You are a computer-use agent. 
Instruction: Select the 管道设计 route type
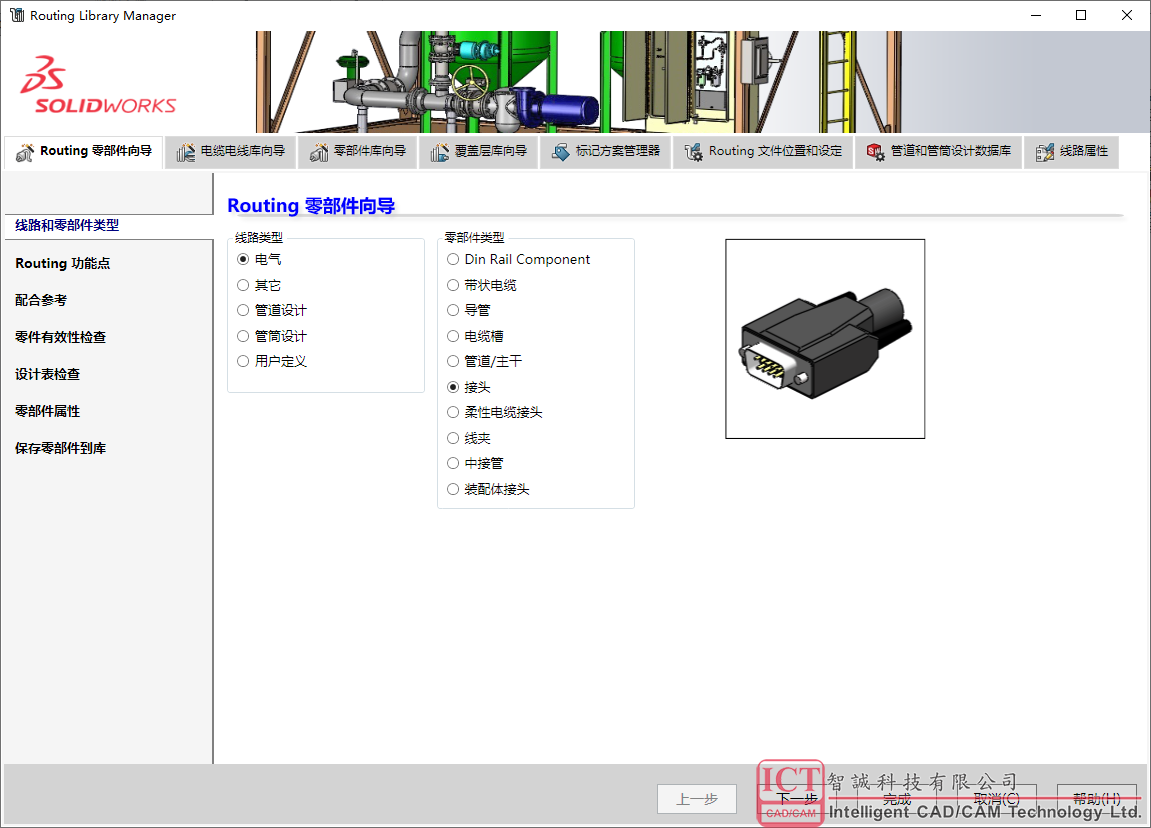[x=243, y=310]
